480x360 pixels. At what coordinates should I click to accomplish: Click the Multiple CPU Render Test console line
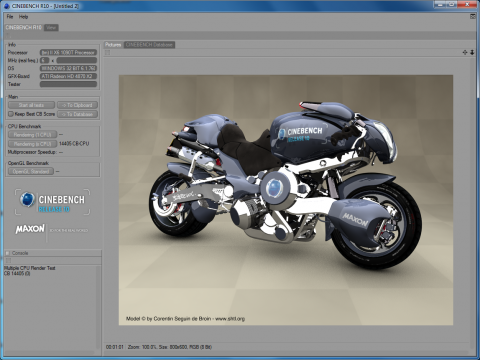(x=30, y=268)
